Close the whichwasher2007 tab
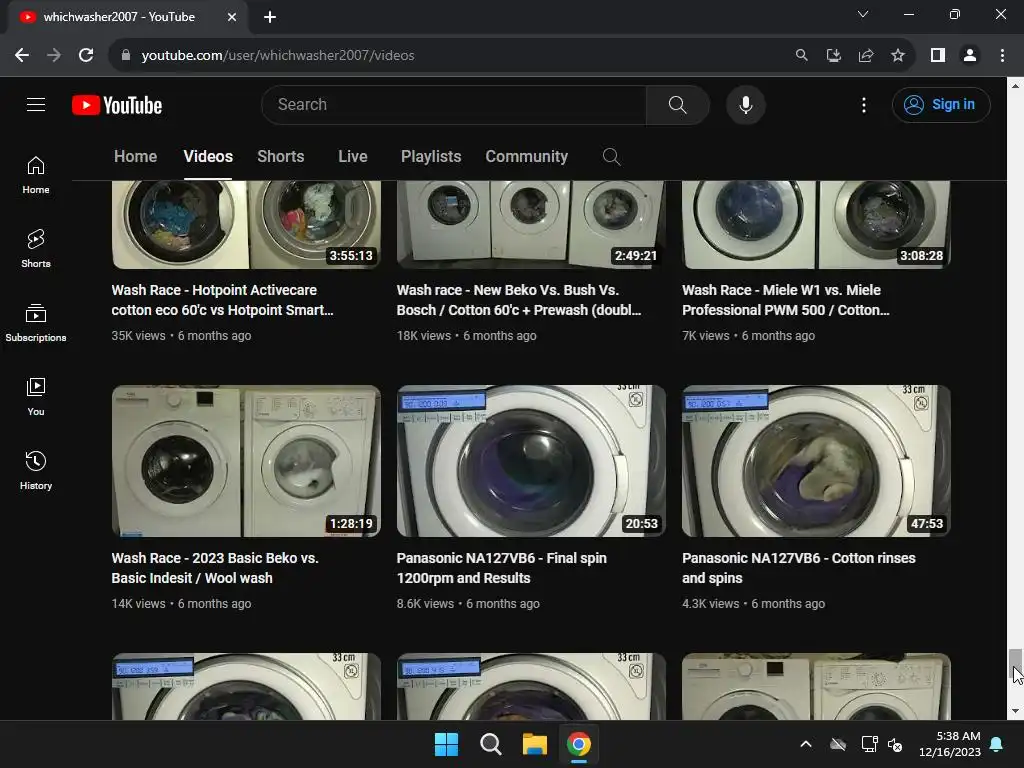 tap(232, 17)
